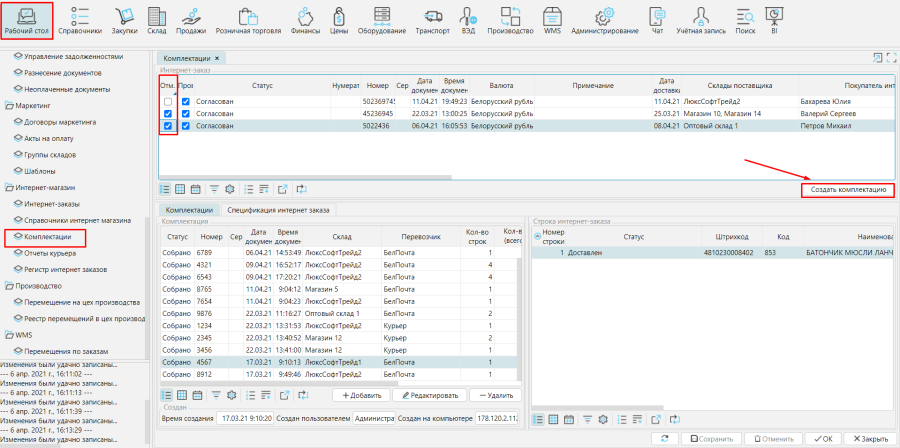Open the Чат module icon
The height and width of the screenshot is (448, 900).
pos(657,20)
